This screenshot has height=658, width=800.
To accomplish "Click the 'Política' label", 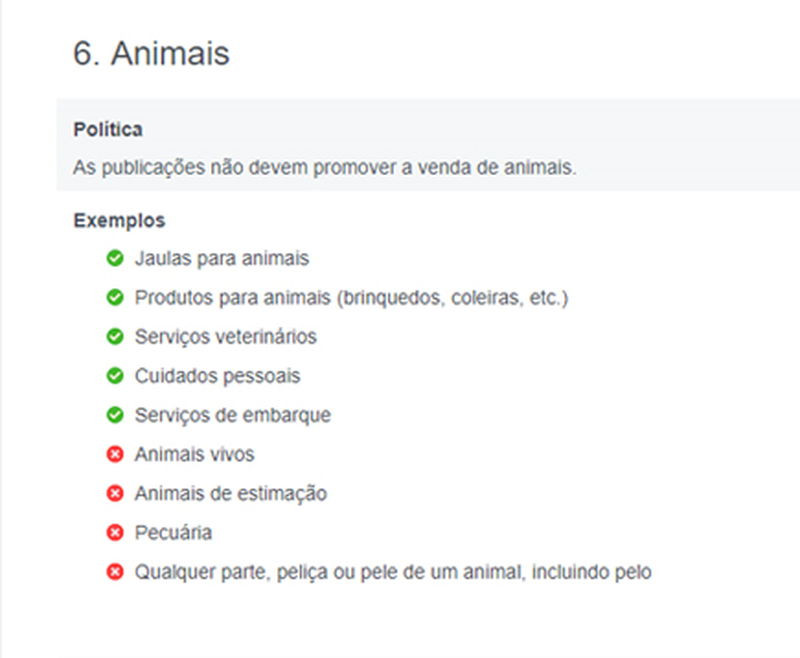I will [108, 130].
